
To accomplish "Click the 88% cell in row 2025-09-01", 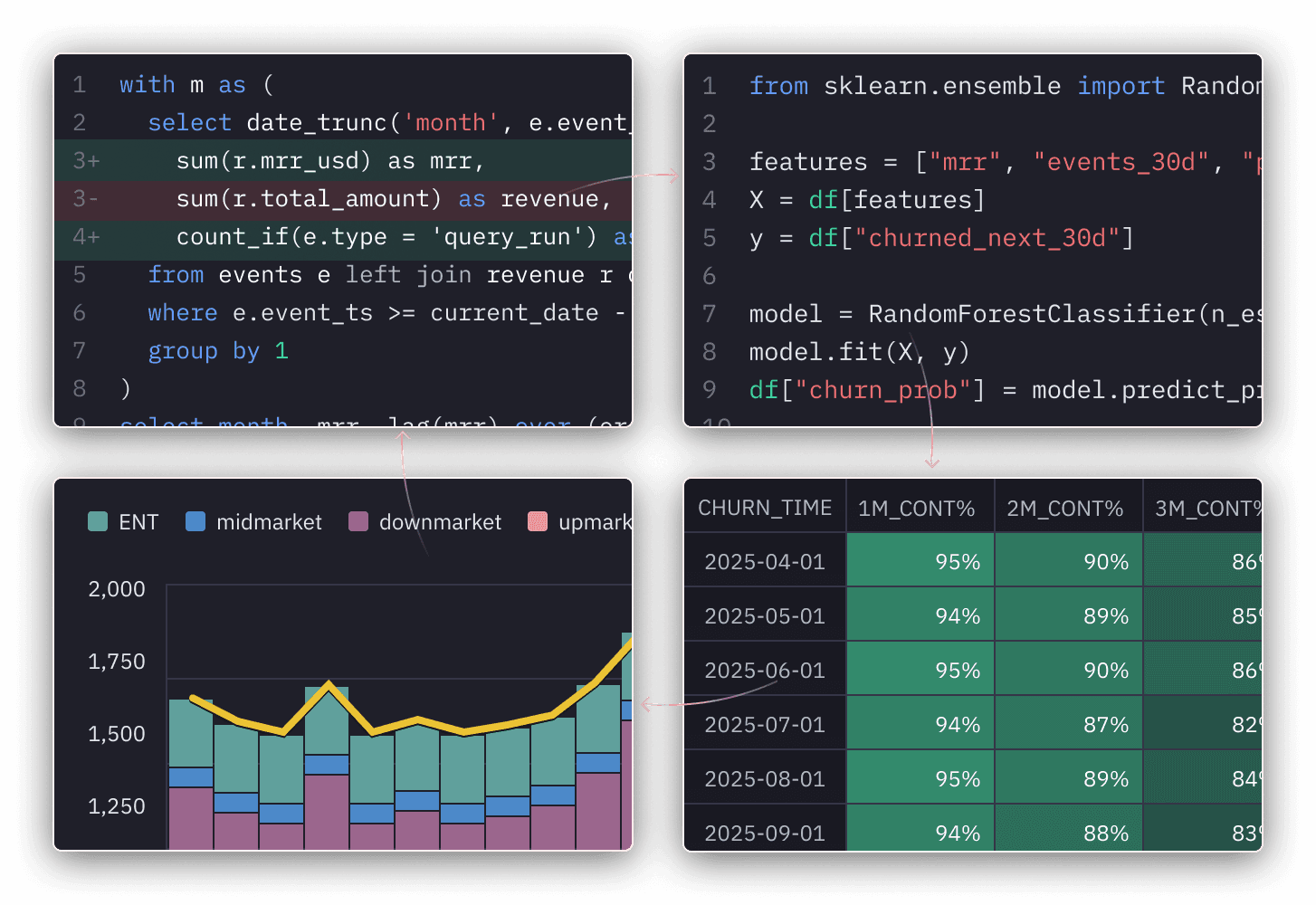I will 1069,832.
